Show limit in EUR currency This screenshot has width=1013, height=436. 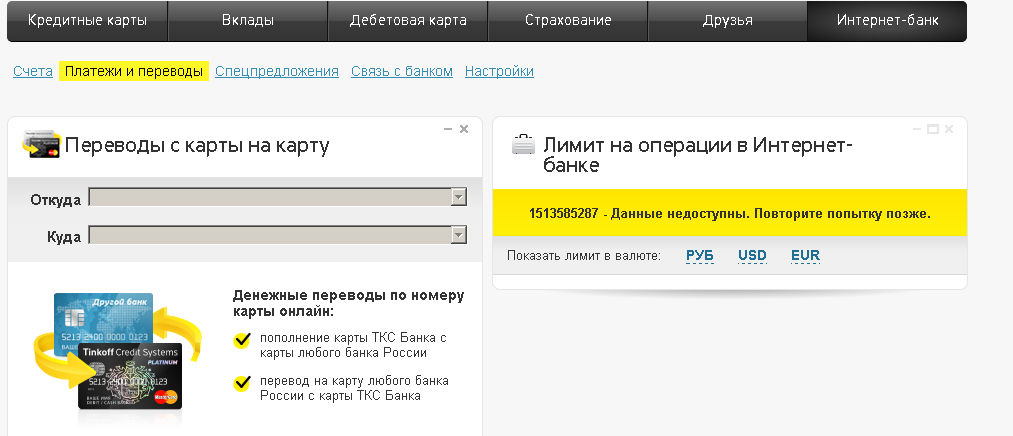805,256
